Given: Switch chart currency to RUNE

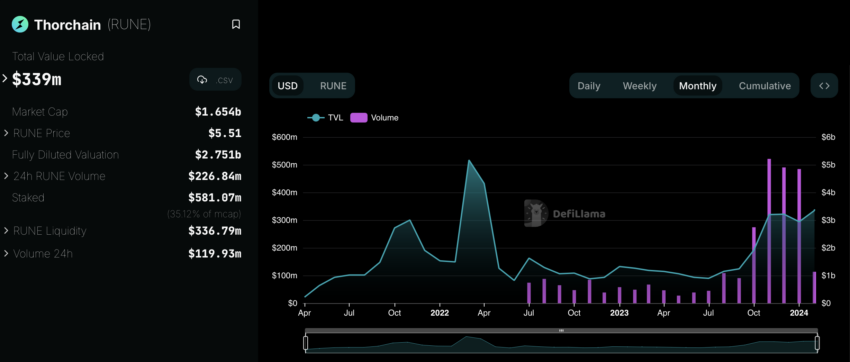Looking at the screenshot, I should pos(333,86).
